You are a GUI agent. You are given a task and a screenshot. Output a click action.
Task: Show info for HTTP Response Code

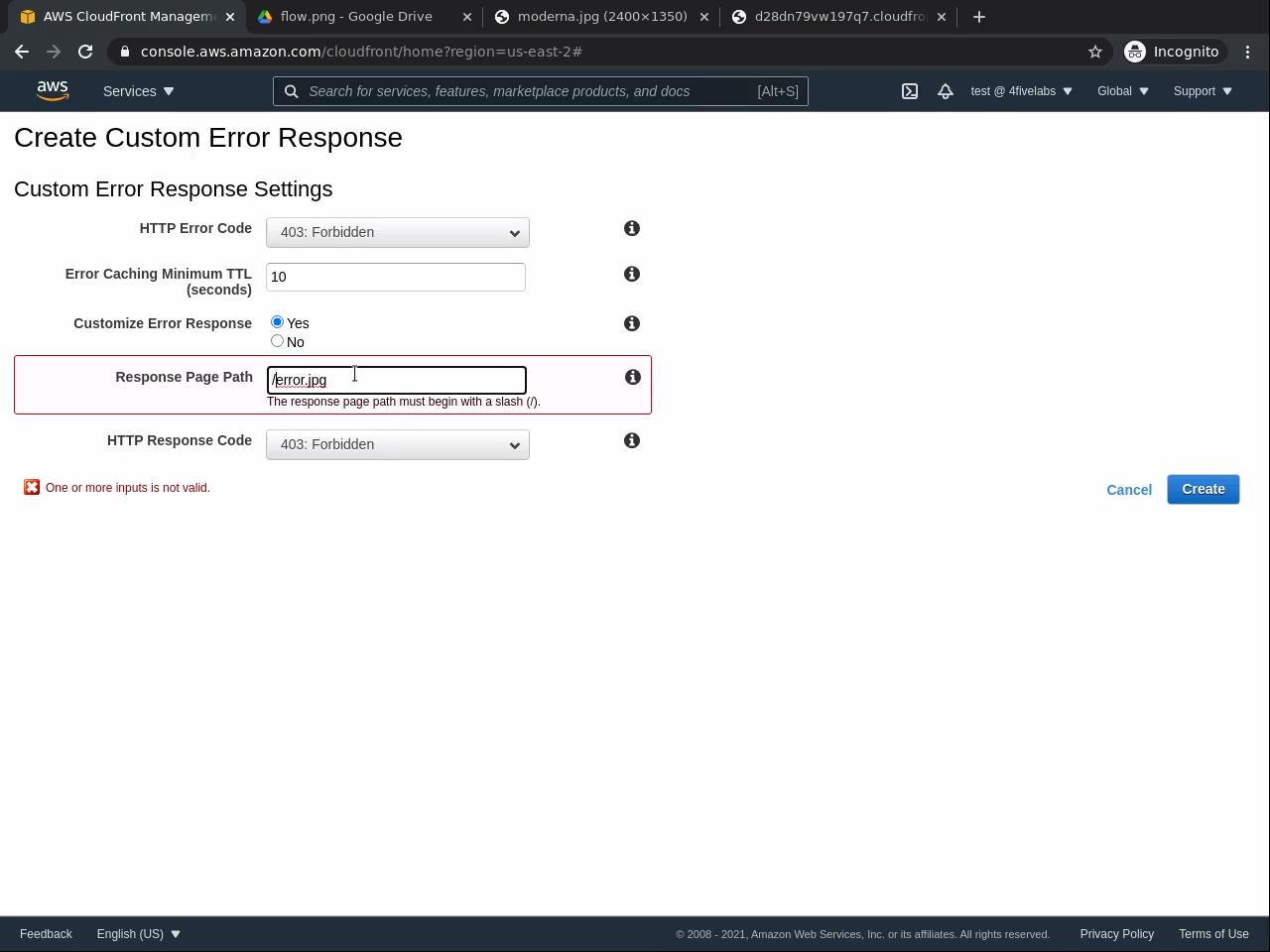coord(632,440)
